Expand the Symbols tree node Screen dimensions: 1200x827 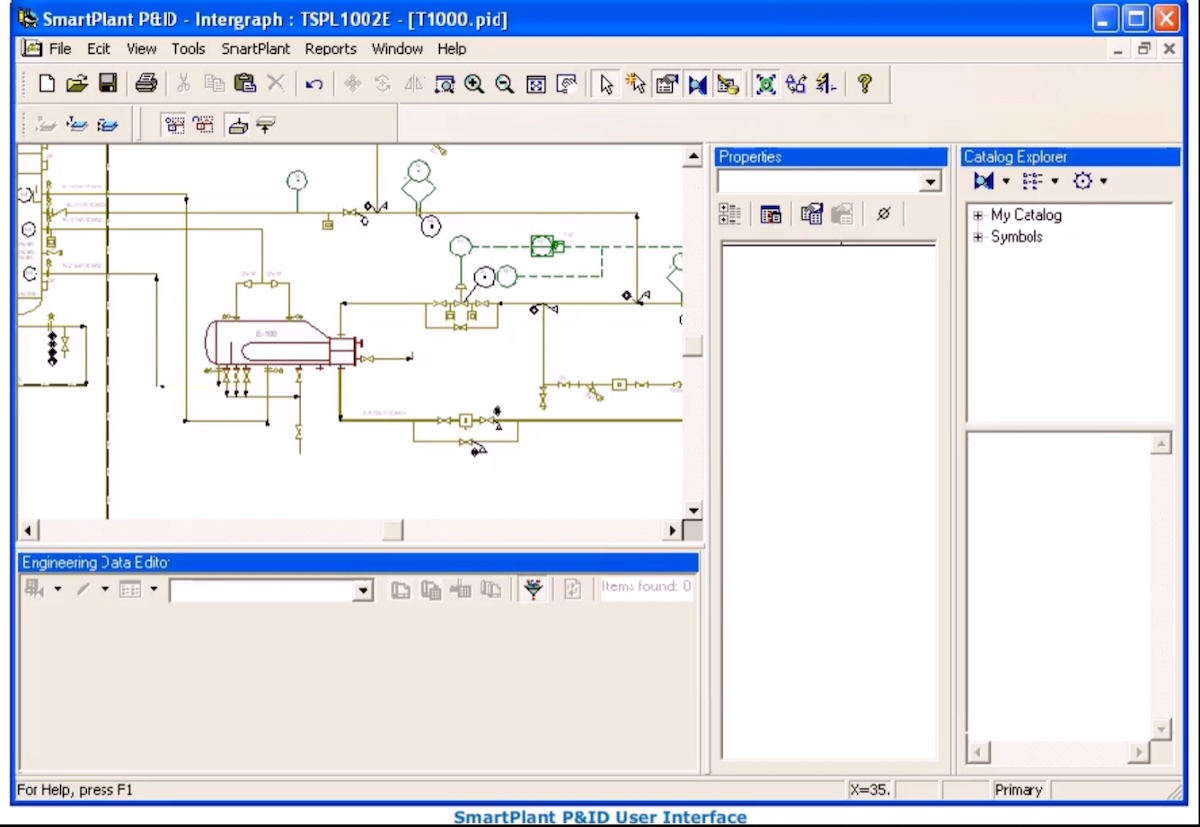click(978, 237)
